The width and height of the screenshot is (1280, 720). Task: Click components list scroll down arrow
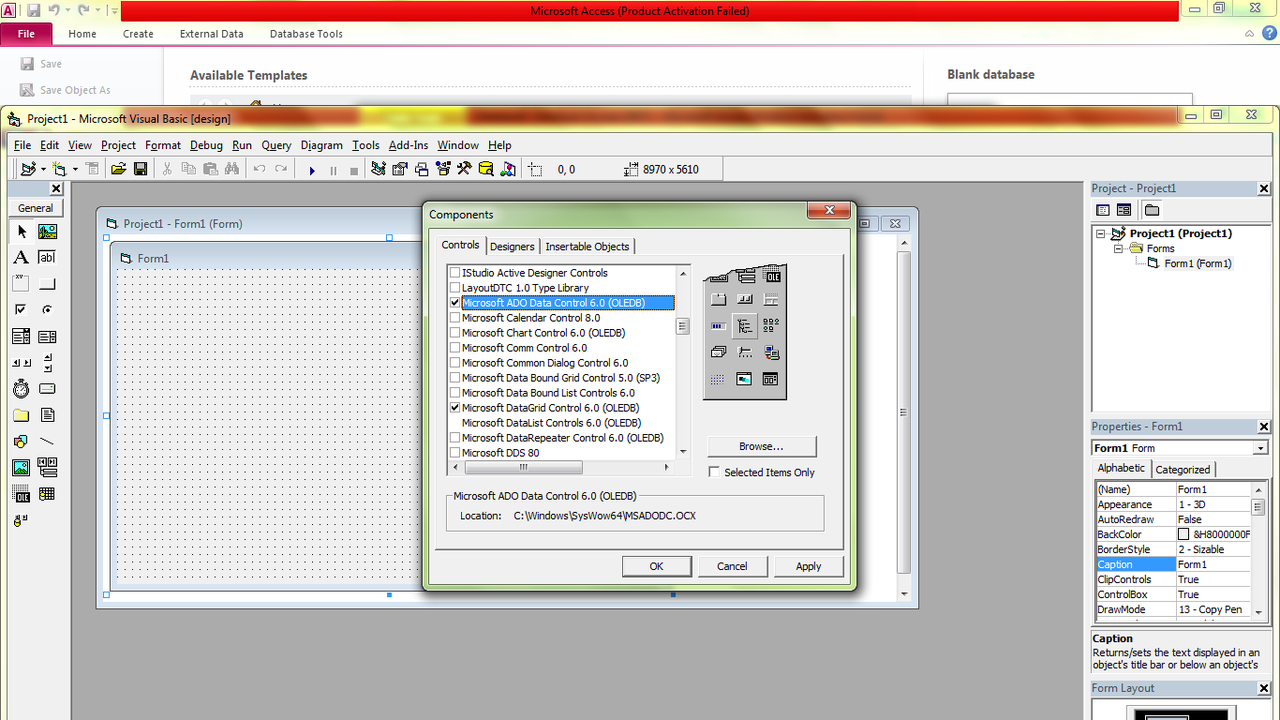pos(683,452)
